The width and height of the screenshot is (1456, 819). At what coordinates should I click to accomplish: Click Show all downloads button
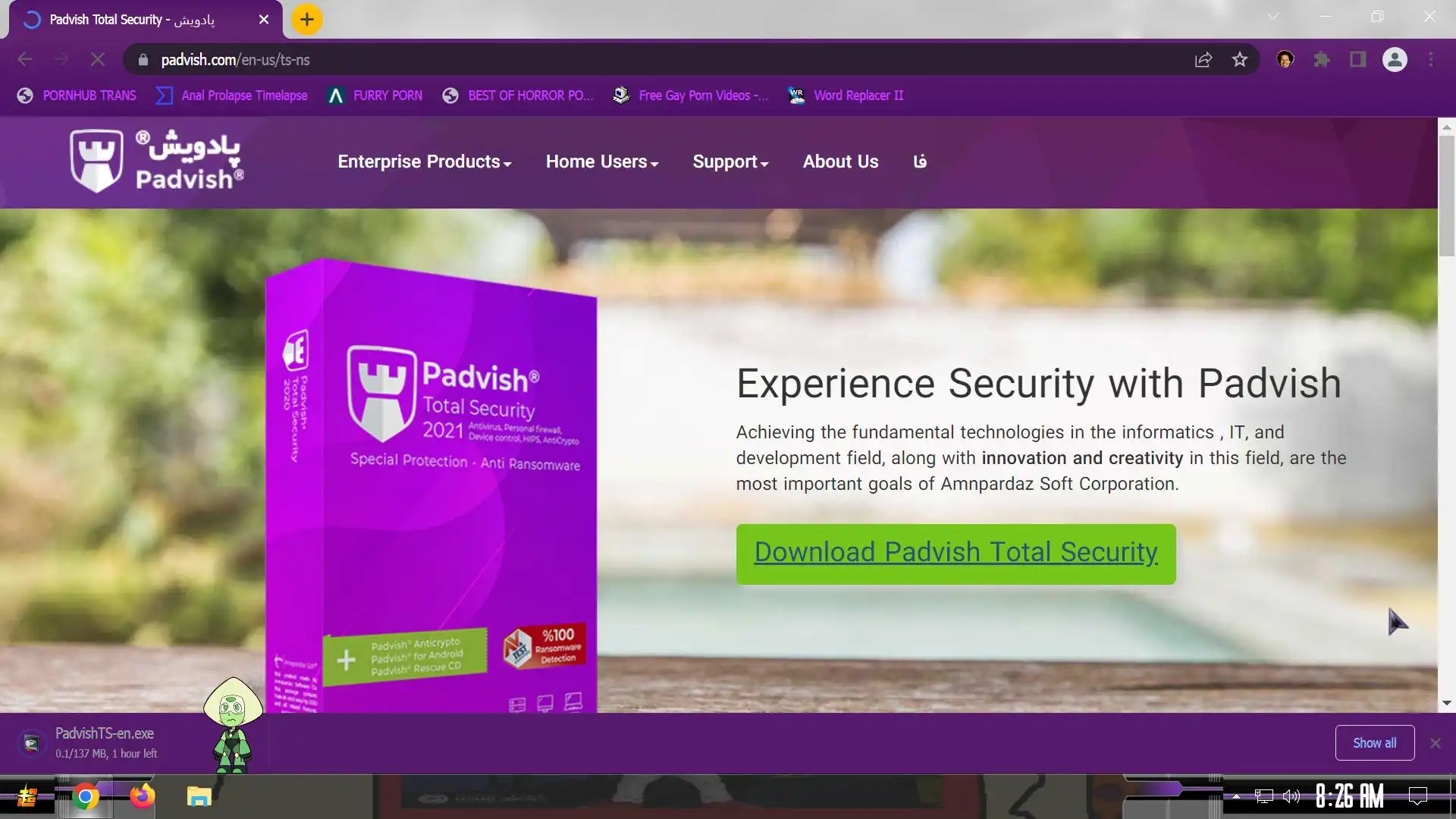(x=1374, y=743)
